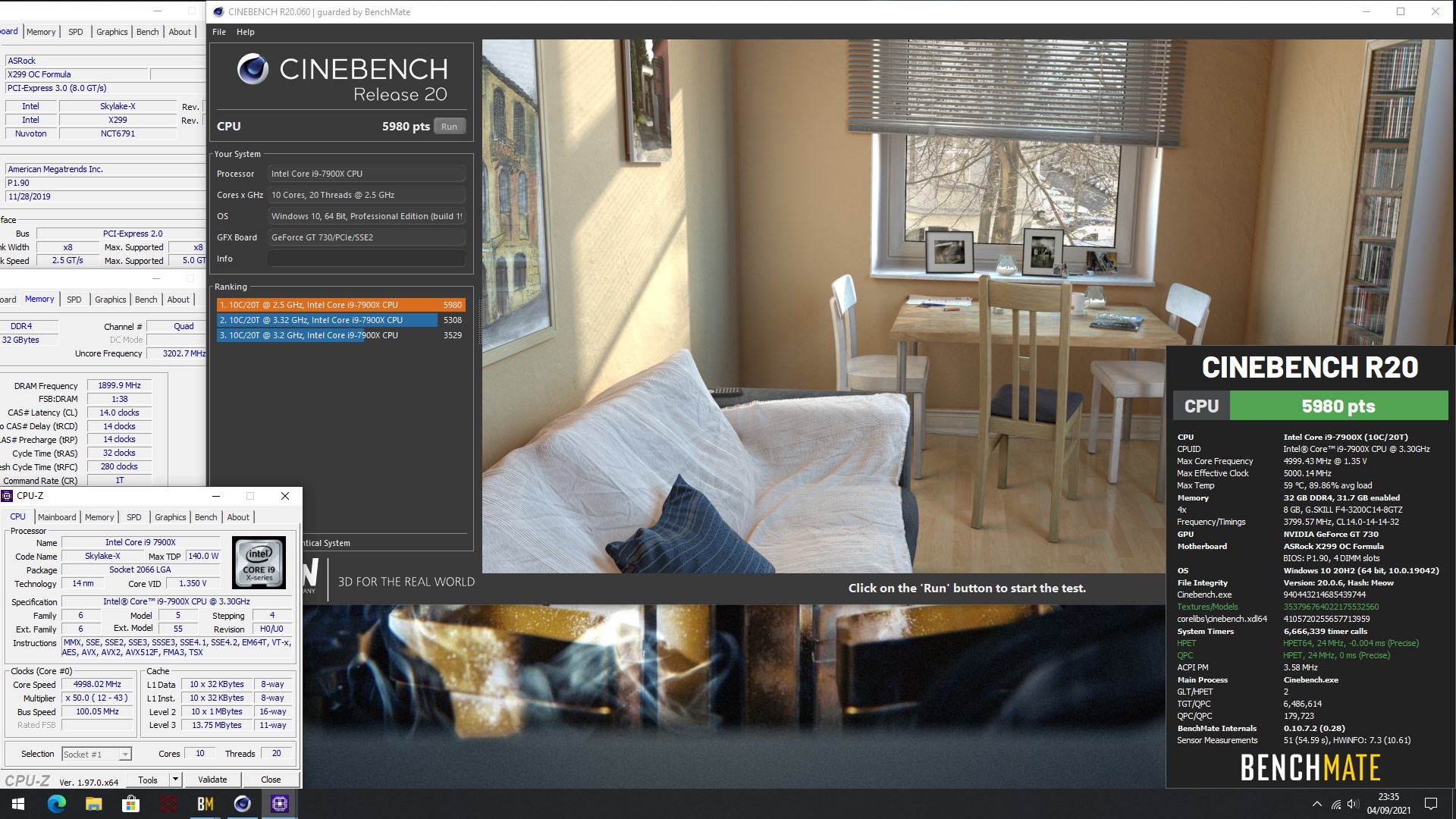Click the Tools button in CPU-Z
The width and height of the screenshot is (1456, 819).
(x=148, y=780)
